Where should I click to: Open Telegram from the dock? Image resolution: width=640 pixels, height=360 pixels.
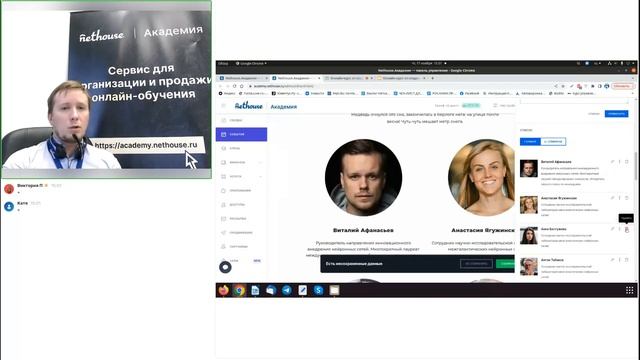pos(287,290)
